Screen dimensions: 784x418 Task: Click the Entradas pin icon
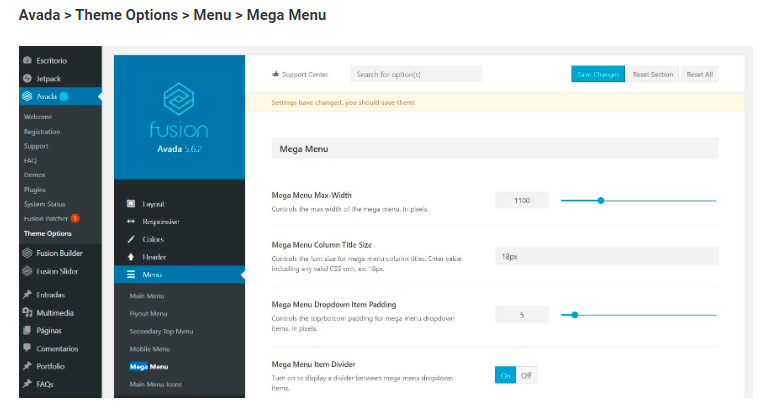click(x=28, y=294)
